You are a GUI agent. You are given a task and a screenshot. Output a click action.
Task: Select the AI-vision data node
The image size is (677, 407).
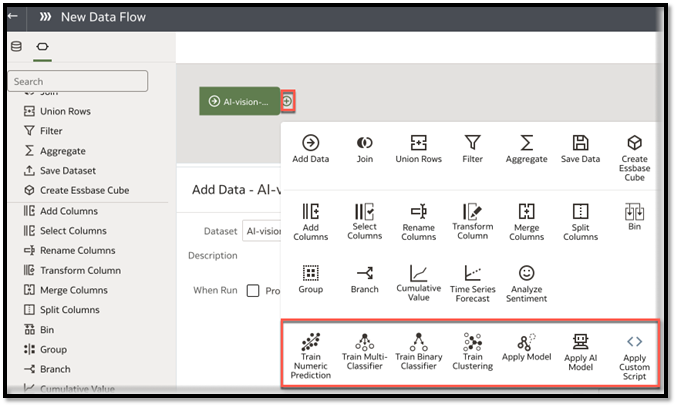tap(240, 101)
